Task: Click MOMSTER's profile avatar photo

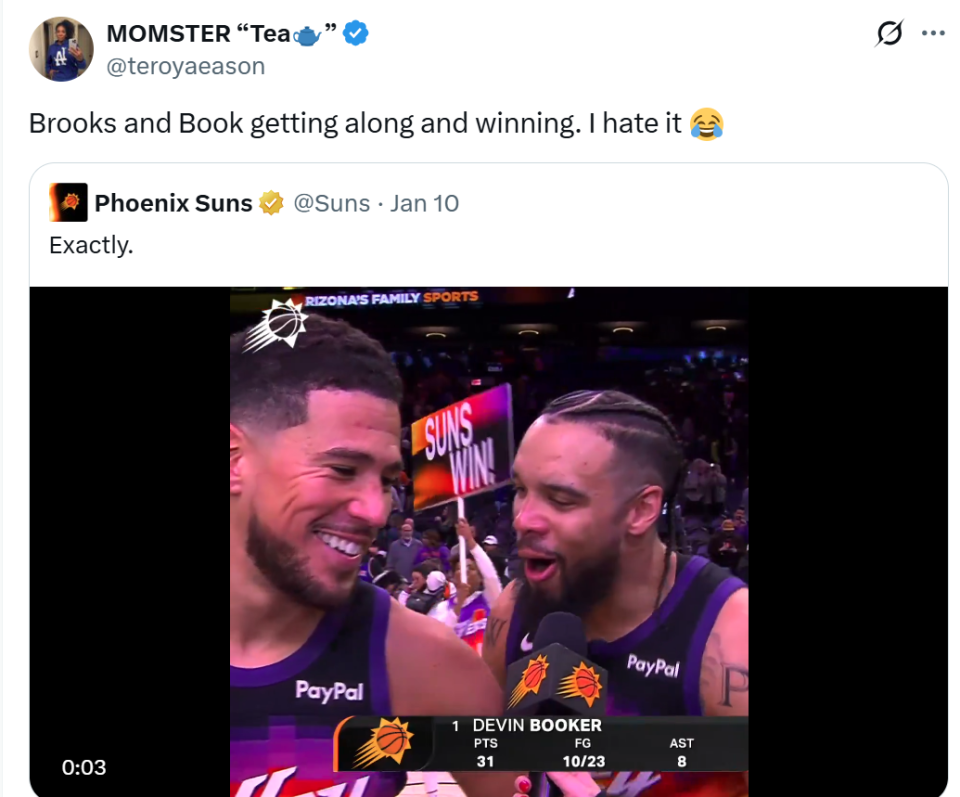Action: point(61,49)
